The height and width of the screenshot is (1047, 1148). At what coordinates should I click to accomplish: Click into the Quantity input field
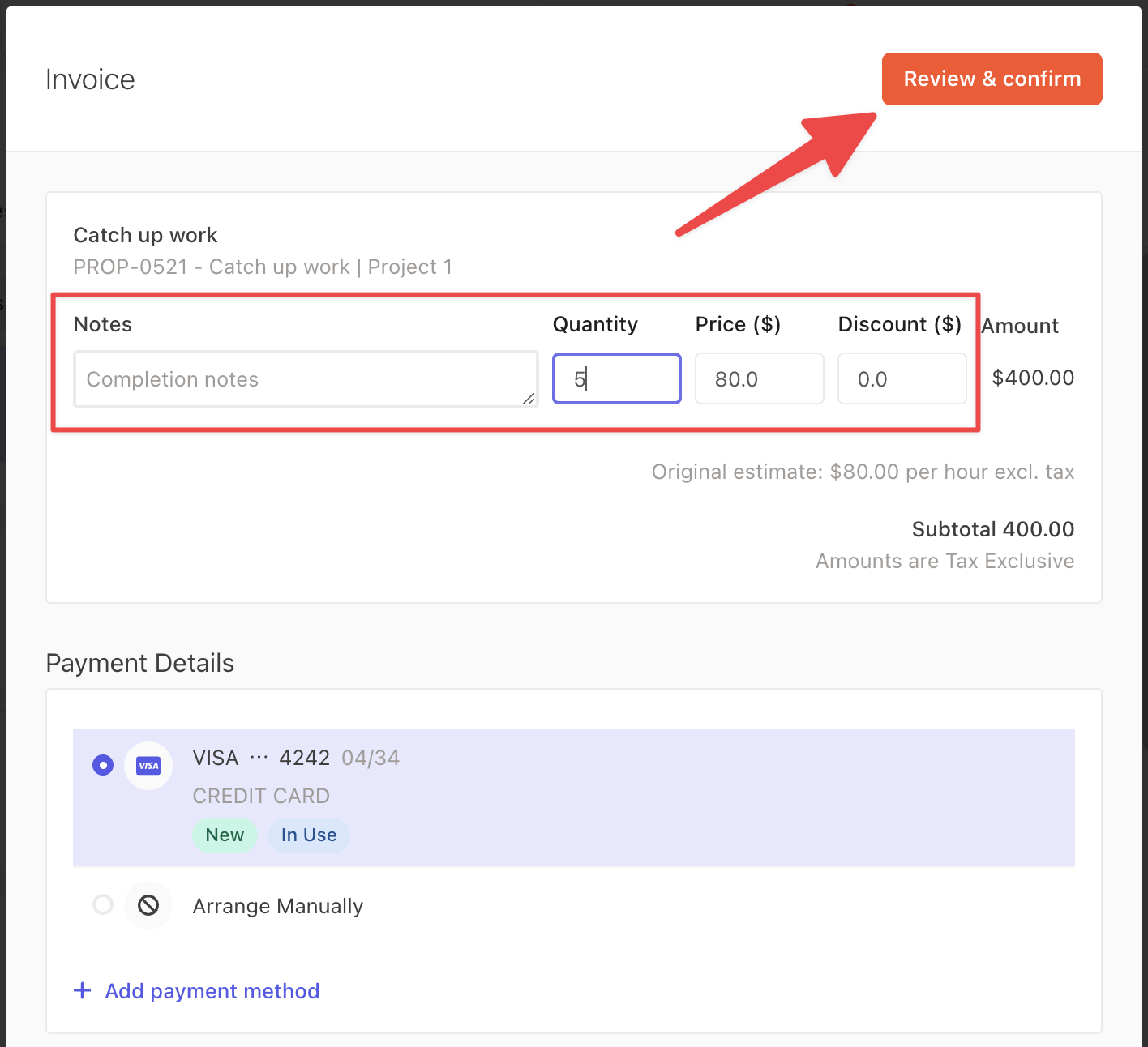pos(616,378)
